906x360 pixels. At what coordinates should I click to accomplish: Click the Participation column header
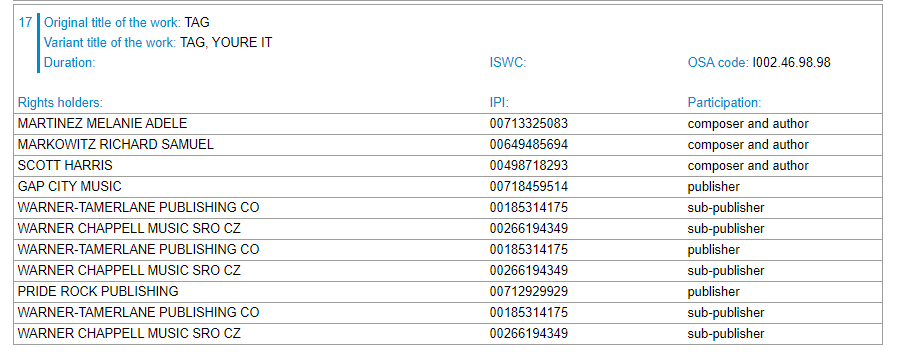(725, 103)
